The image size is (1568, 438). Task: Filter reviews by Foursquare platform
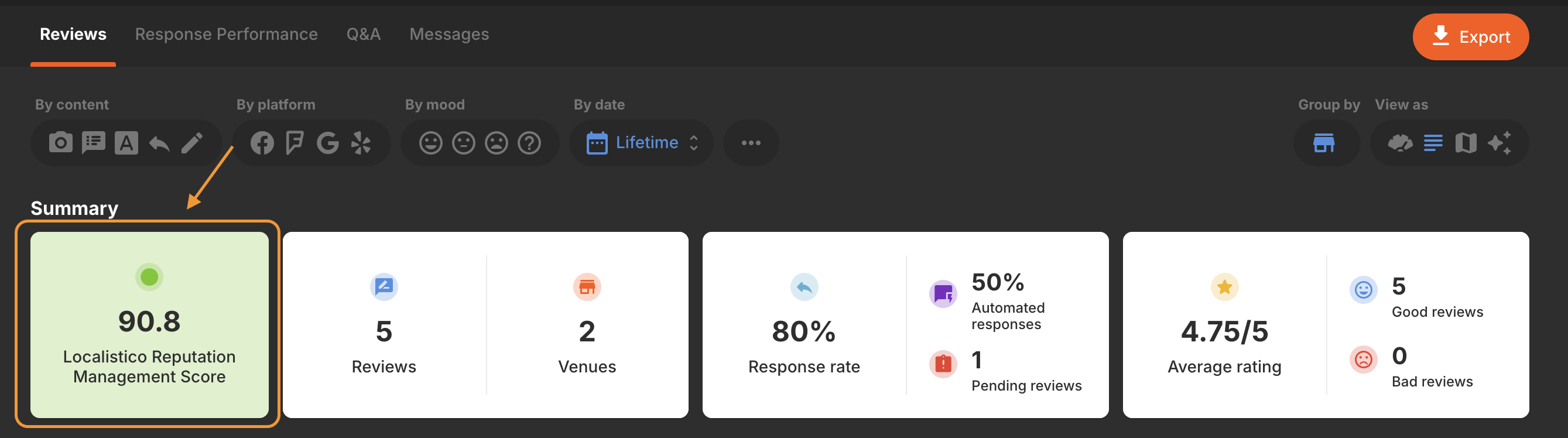pos(295,143)
